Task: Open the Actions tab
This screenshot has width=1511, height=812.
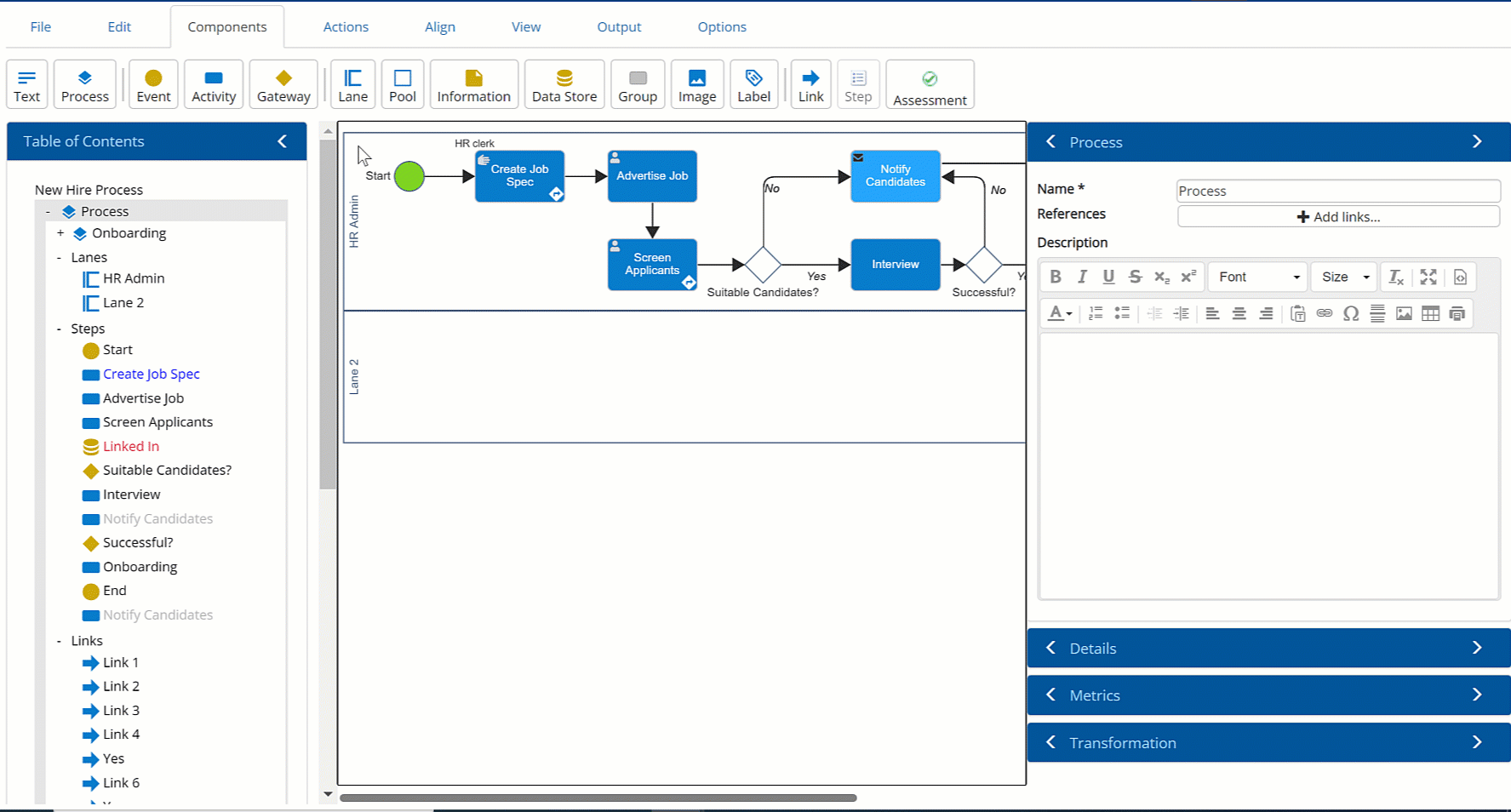Action: tap(346, 26)
